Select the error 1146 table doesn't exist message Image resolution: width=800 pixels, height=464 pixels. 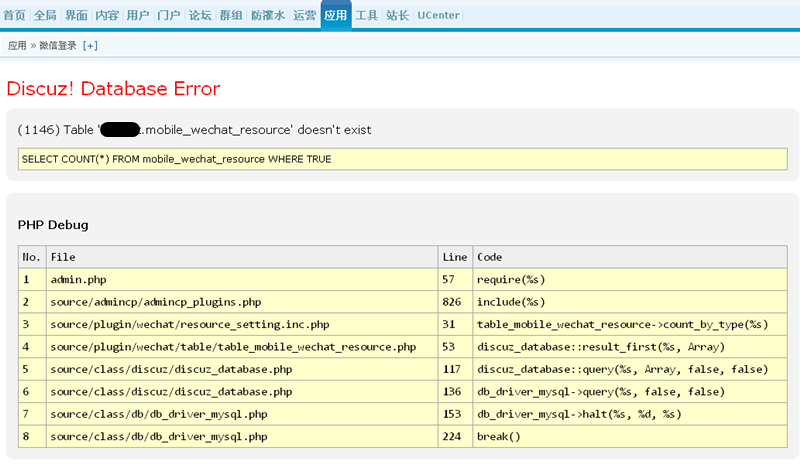194,130
